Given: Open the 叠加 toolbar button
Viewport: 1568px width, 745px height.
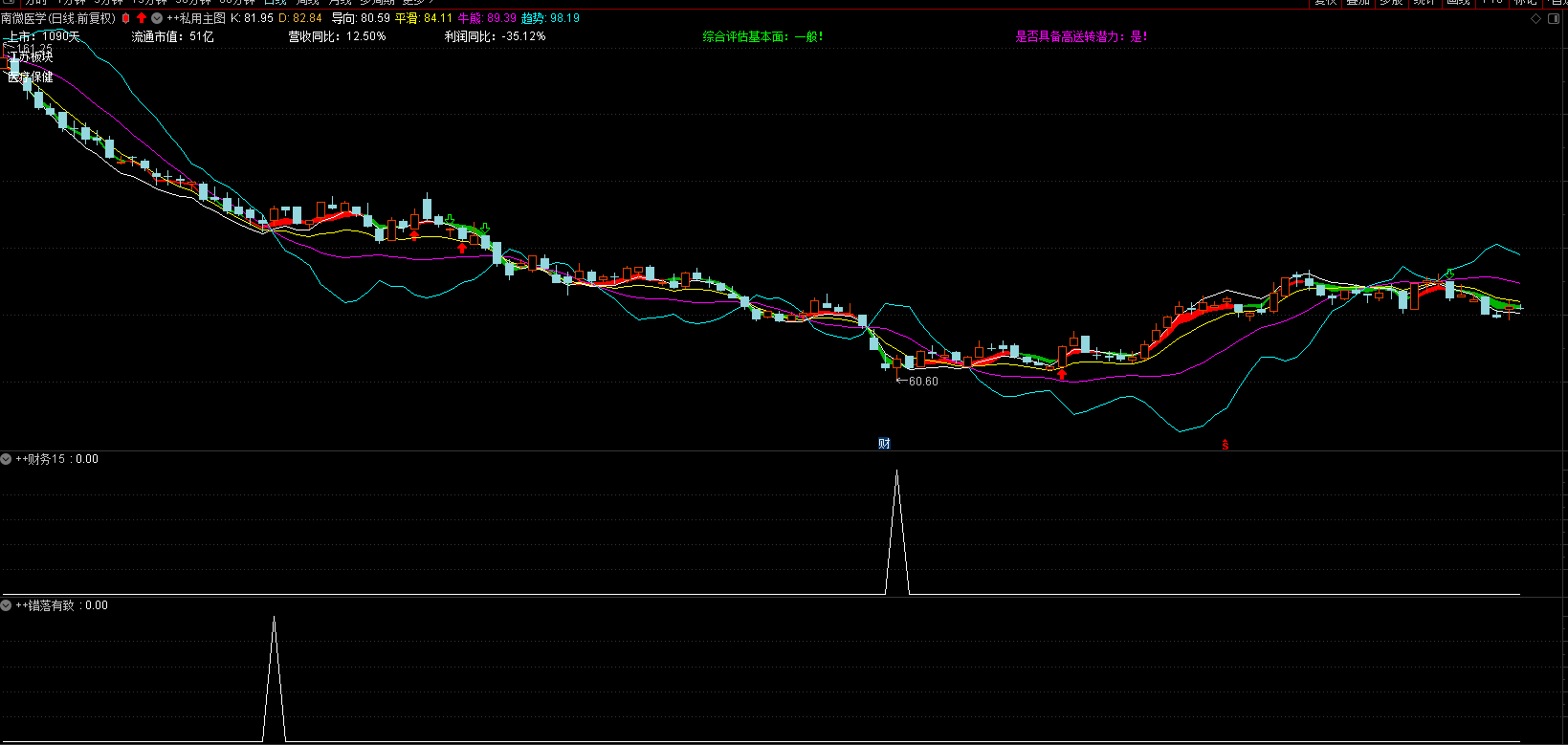Looking at the screenshot, I should click(x=1358, y=3).
